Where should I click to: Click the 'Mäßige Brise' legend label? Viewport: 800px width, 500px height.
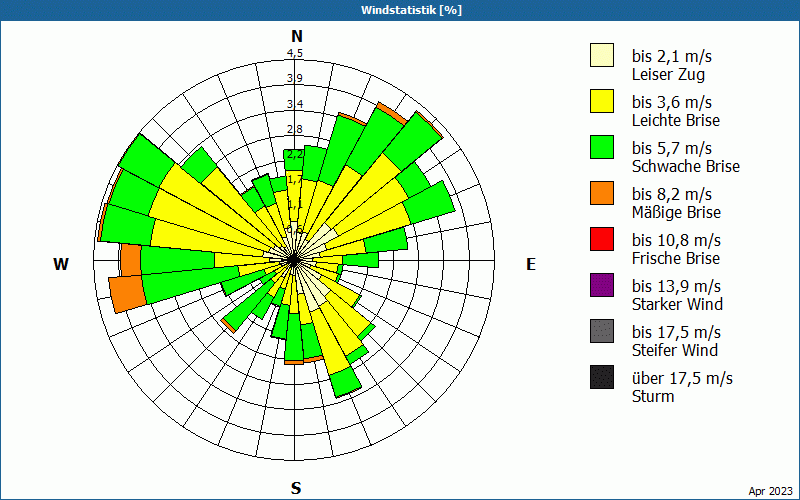(x=677, y=212)
